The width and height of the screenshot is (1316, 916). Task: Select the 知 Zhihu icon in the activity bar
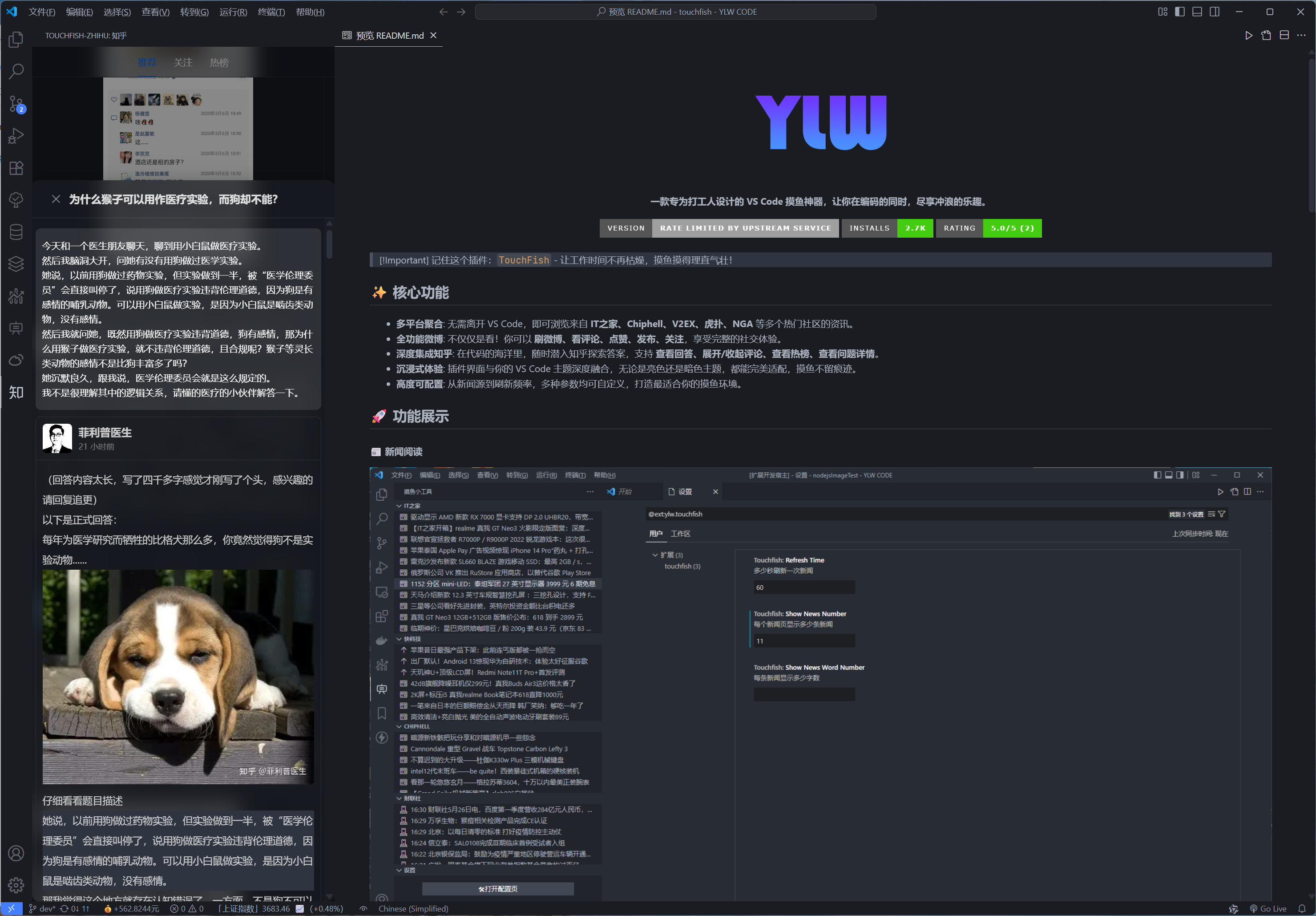point(16,392)
